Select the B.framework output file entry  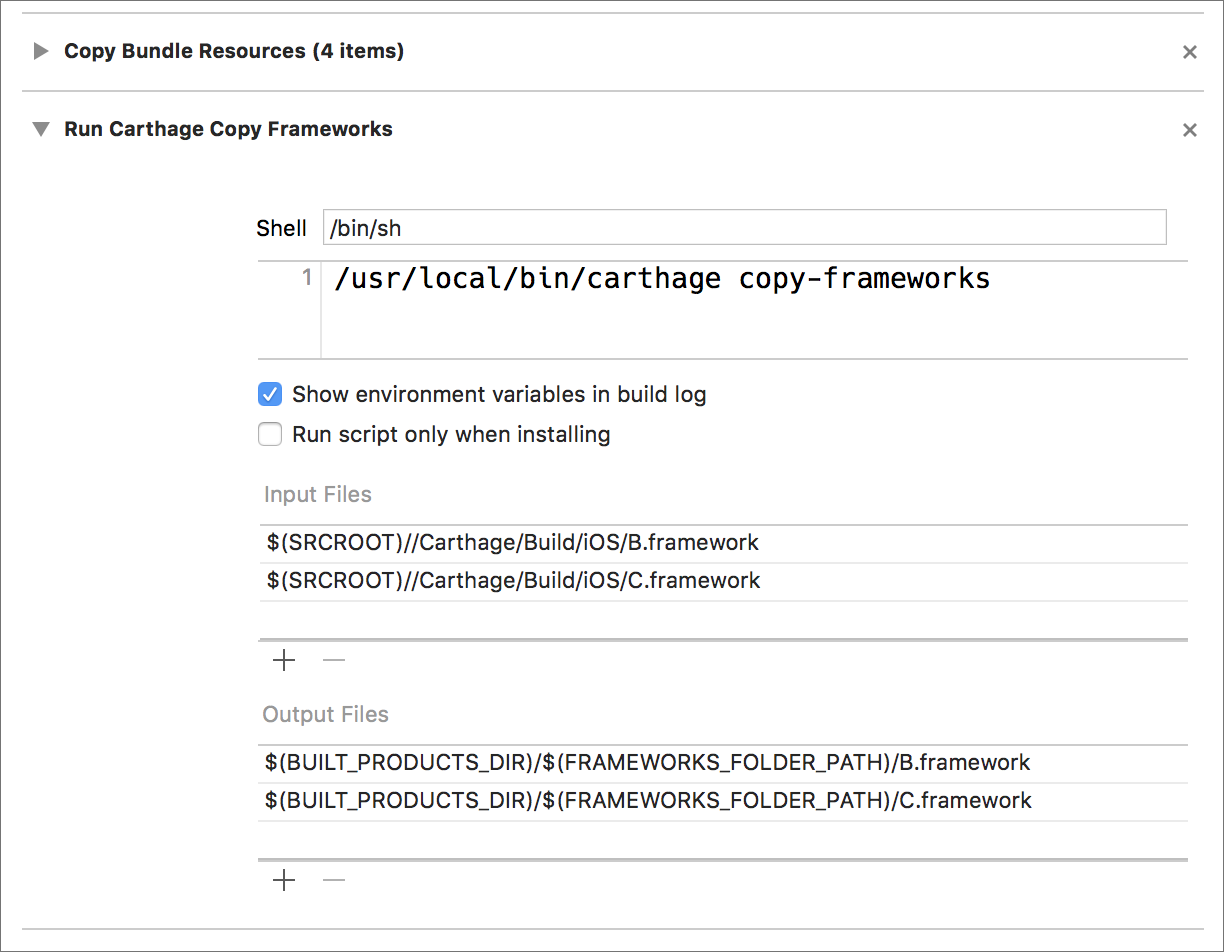tap(646, 762)
